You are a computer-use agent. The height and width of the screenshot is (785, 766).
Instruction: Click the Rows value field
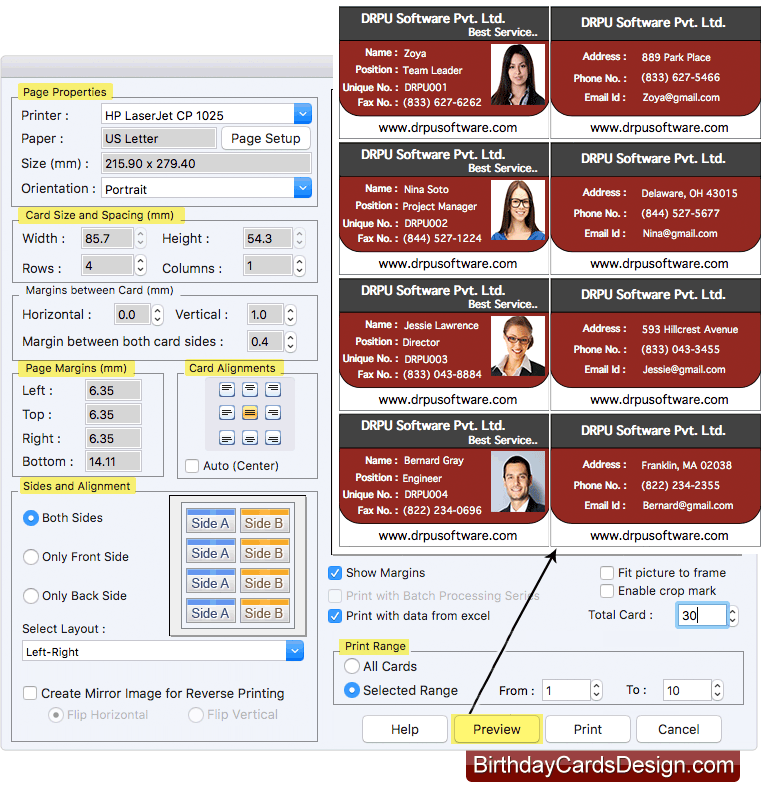click(x=107, y=265)
